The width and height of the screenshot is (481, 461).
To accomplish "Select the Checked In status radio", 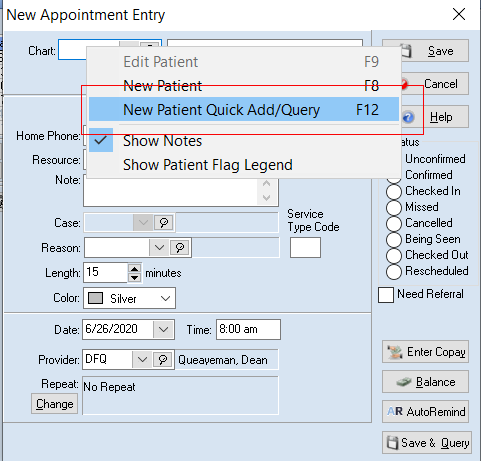I will [x=394, y=191].
